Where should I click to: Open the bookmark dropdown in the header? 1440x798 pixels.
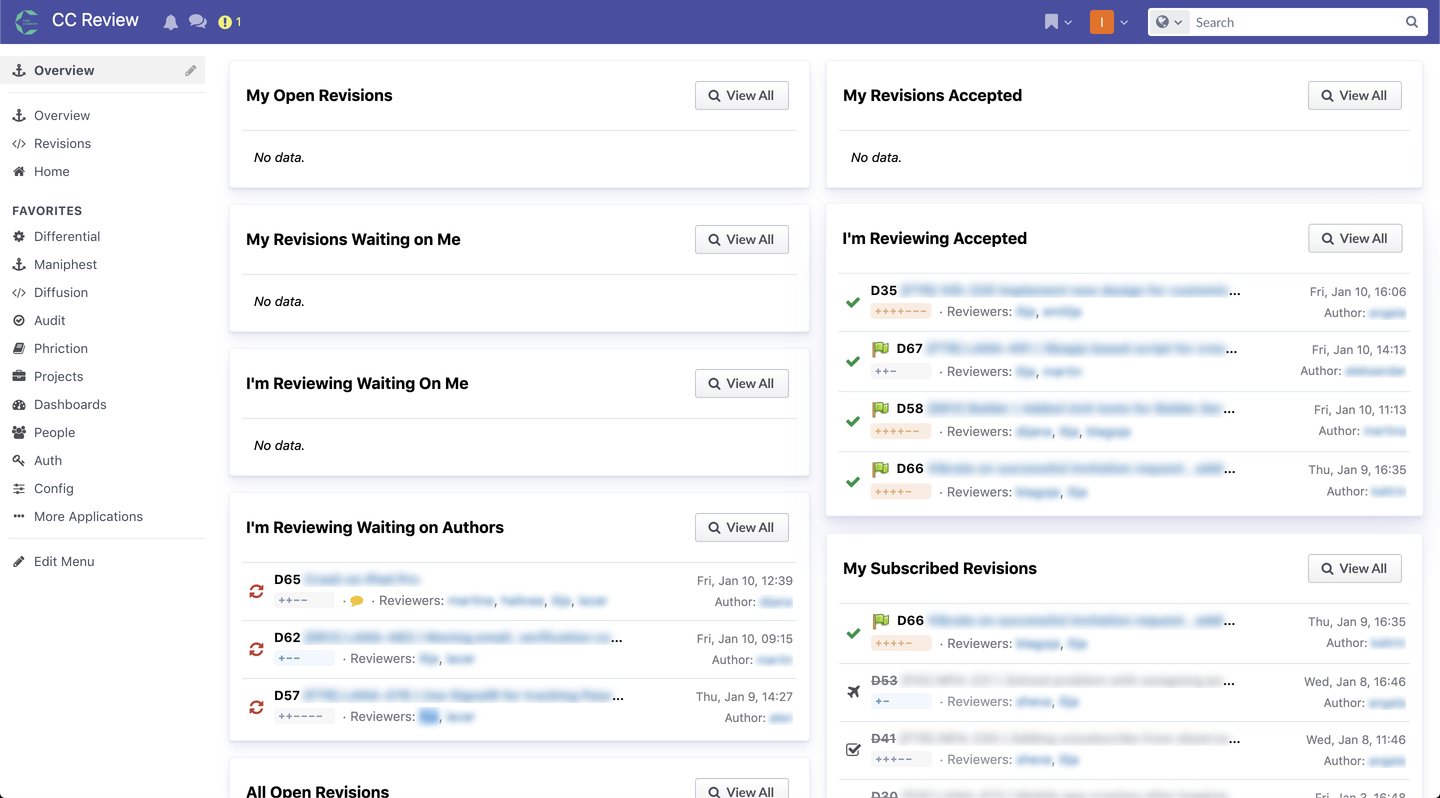pyautogui.click(x=1058, y=22)
